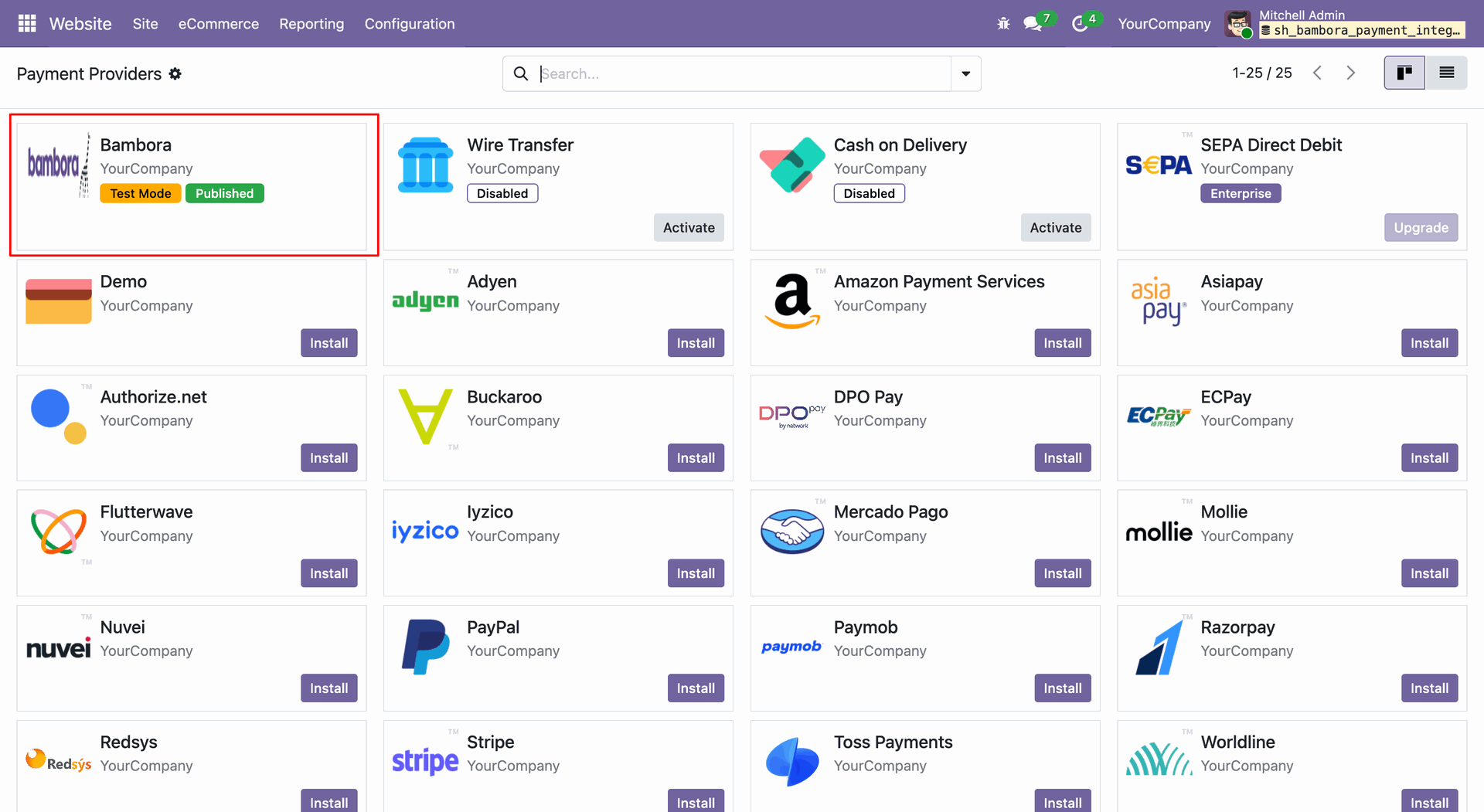Open the Configuration menu

point(410,24)
